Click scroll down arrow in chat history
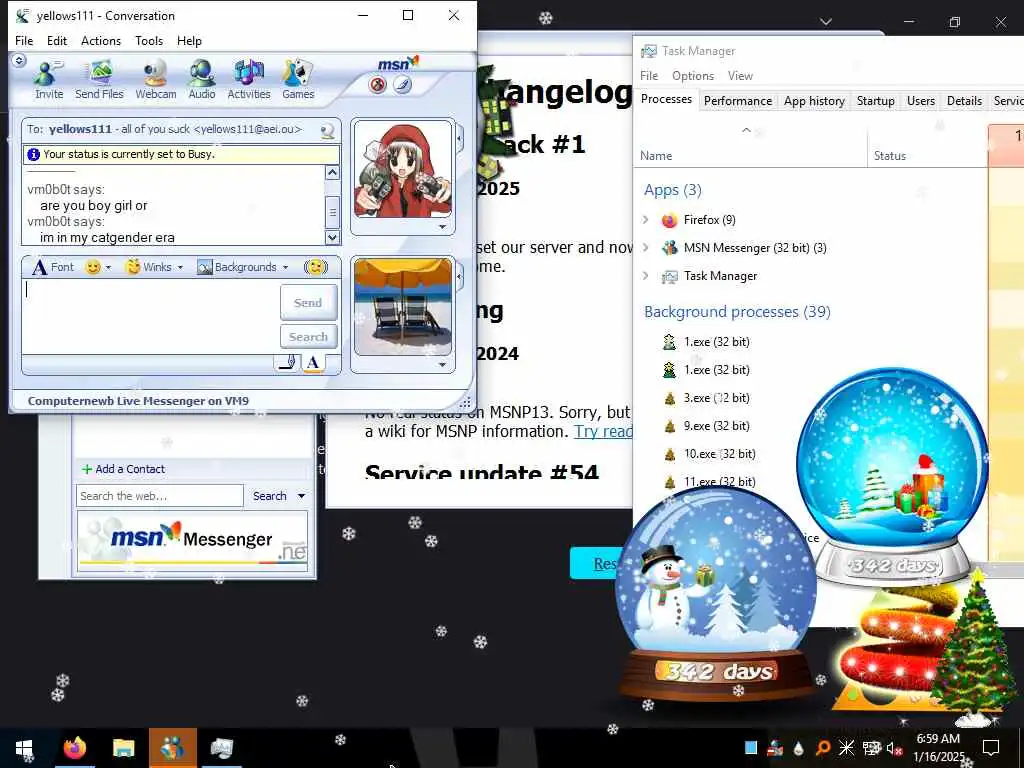Viewport: 1024px width, 768px height. pyautogui.click(x=332, y=237)
